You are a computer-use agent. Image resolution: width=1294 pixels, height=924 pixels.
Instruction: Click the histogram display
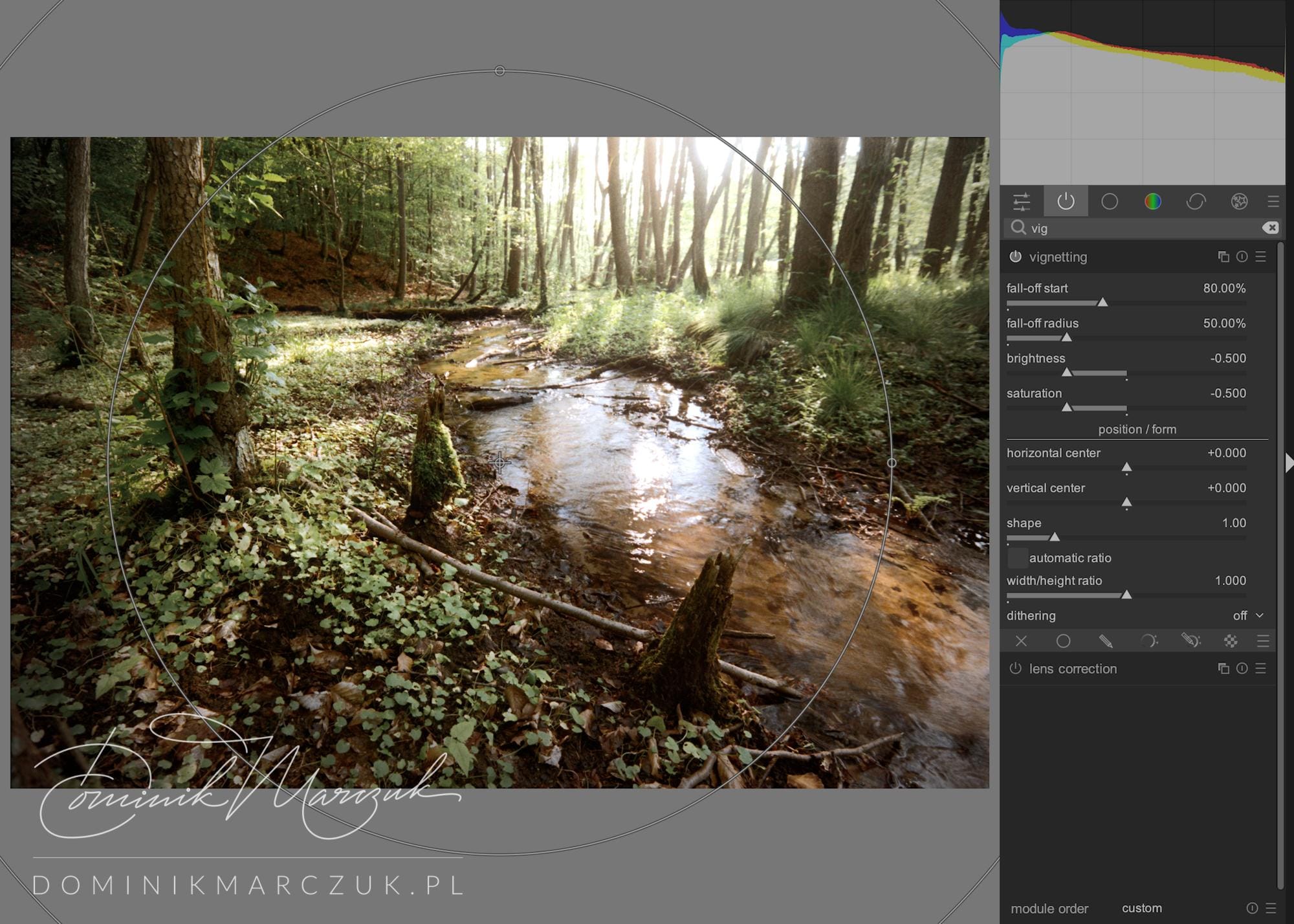(1143, 93)
